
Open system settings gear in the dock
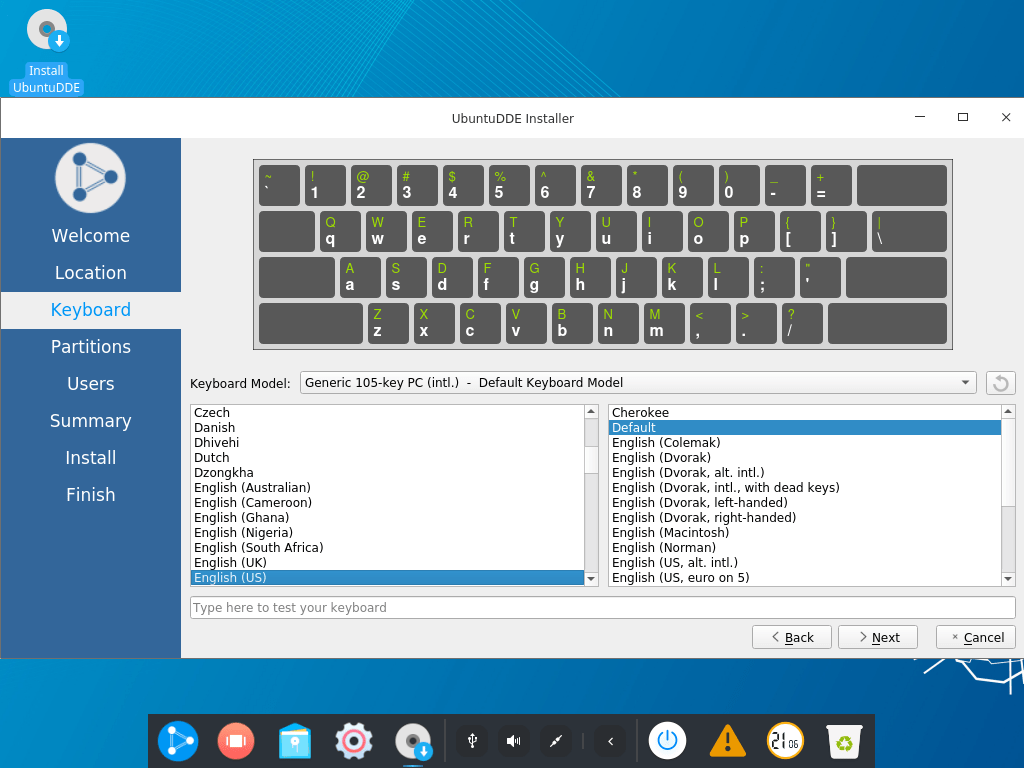pos(353,741)
